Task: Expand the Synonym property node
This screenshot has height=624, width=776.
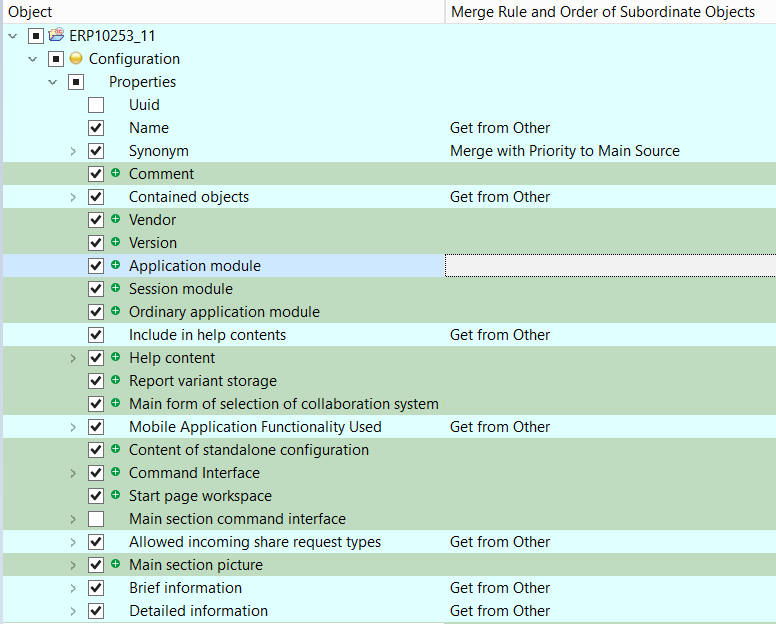Action: [x=73, y=151]
